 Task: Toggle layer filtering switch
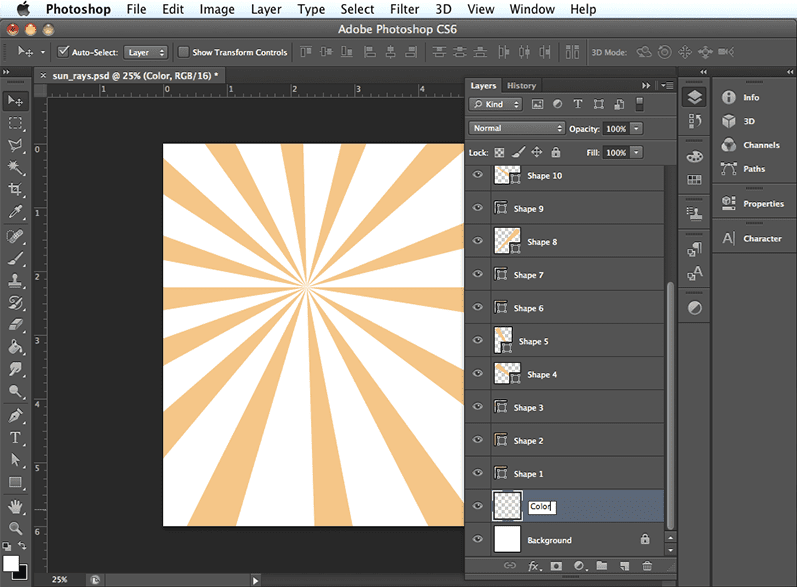pos(640,104)
